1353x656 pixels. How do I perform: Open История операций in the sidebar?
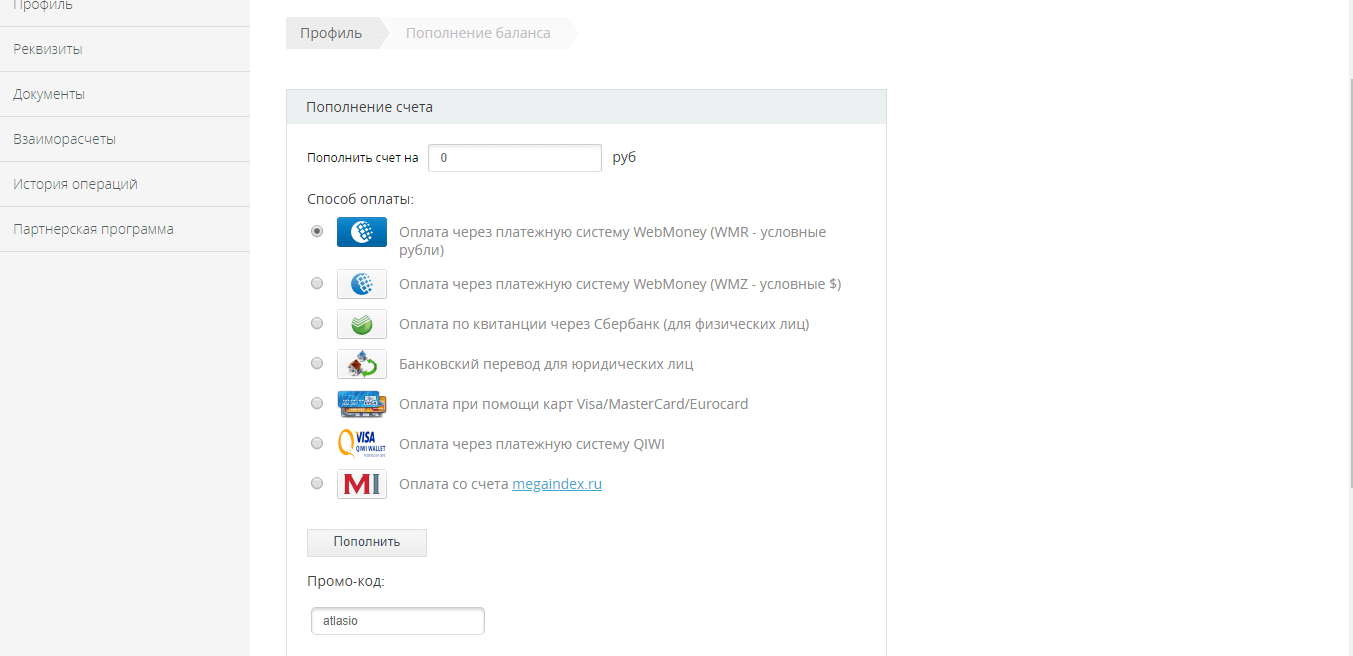pos(75,184)
